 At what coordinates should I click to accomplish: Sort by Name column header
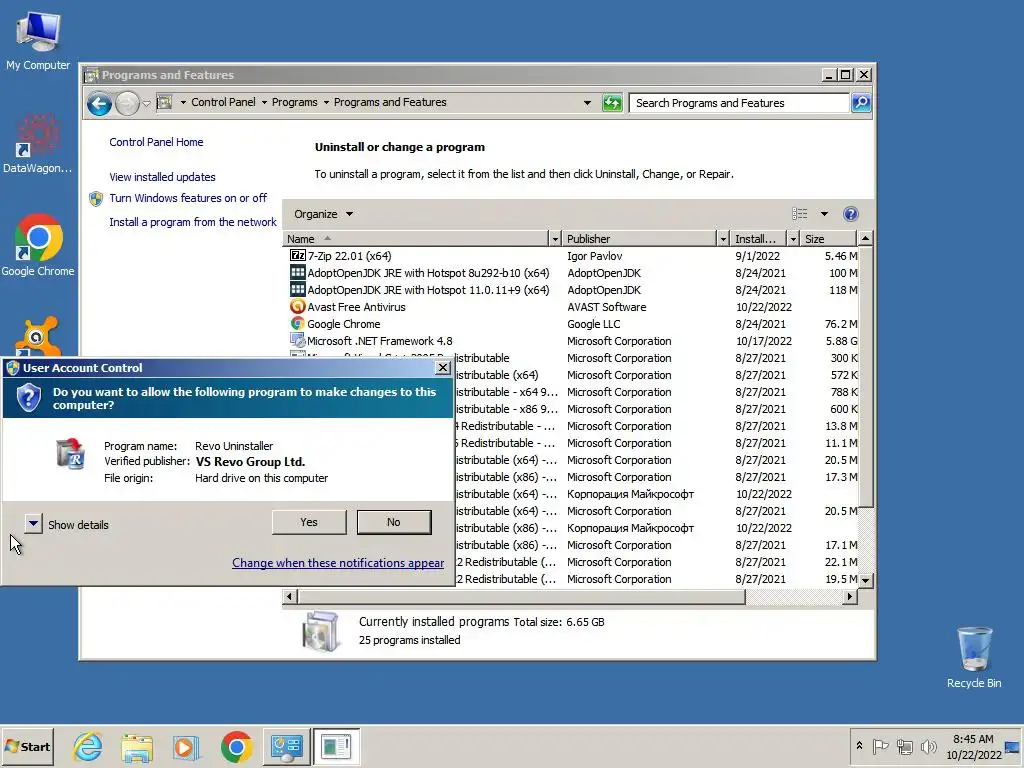click(x=416, y=239)
